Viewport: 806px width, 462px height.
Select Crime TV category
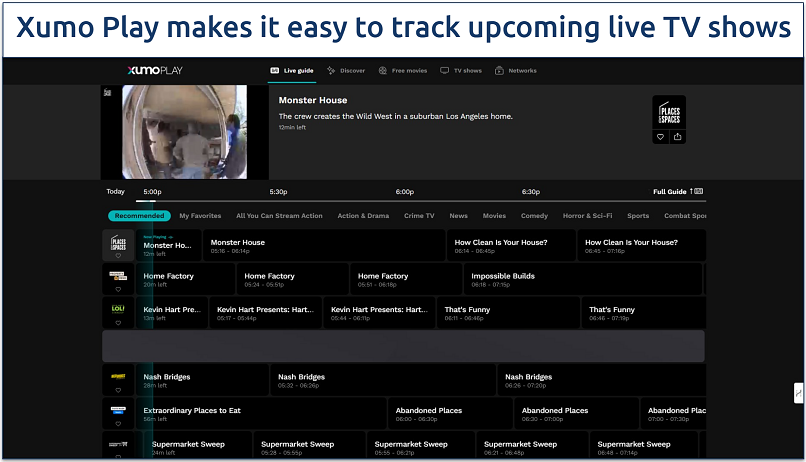[419, 216]
